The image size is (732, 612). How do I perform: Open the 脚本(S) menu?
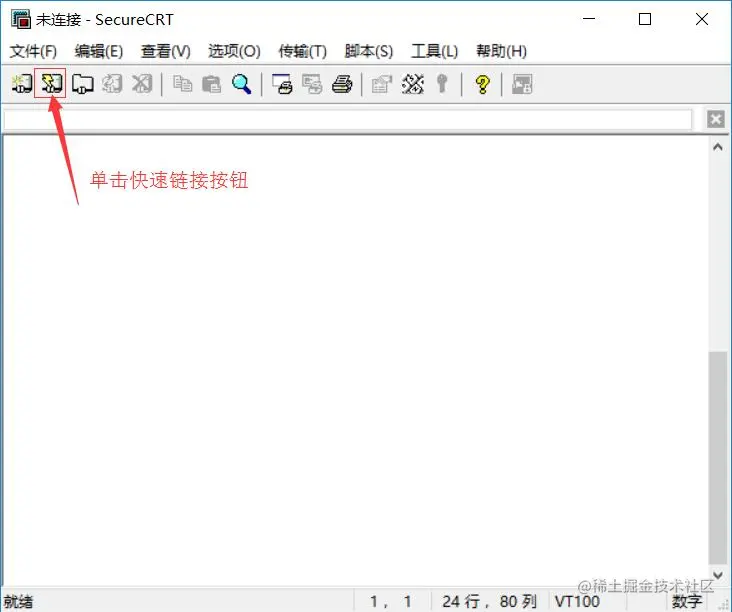point(369,51)
